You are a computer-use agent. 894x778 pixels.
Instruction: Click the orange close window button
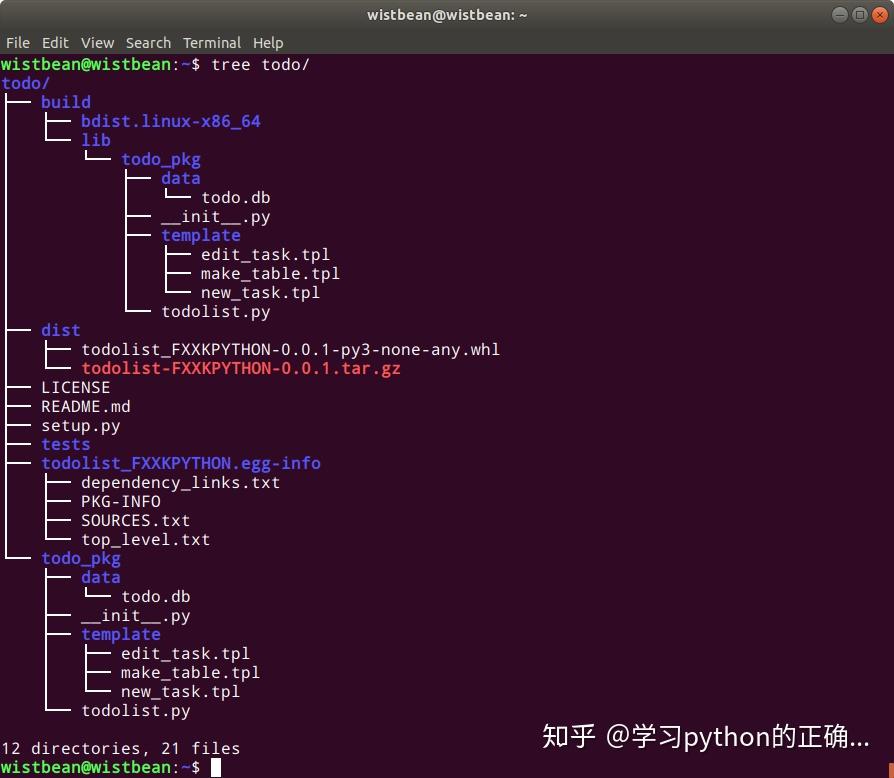(x=880, y=15)
